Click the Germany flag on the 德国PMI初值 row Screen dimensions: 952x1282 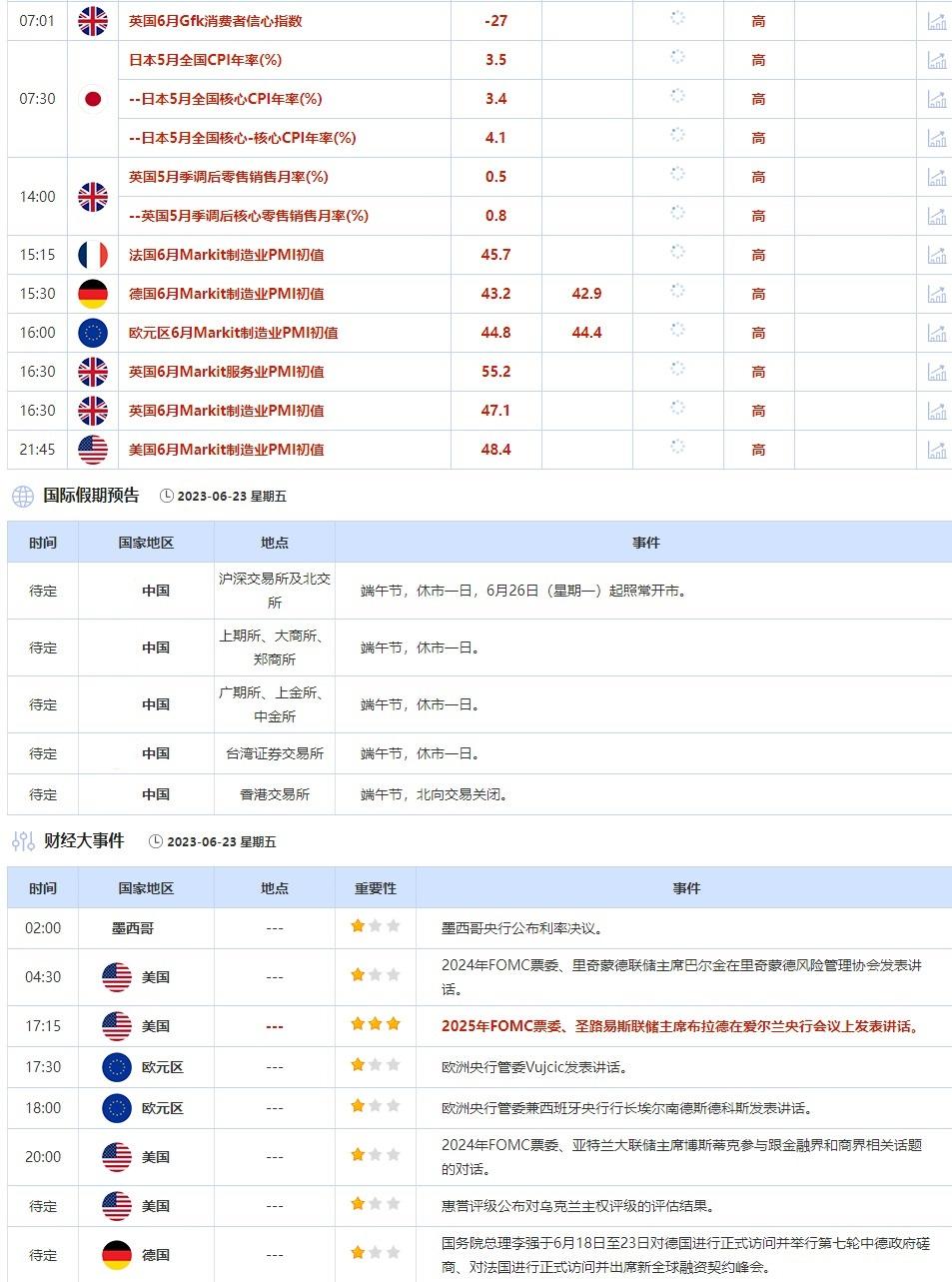pos(93,293)
